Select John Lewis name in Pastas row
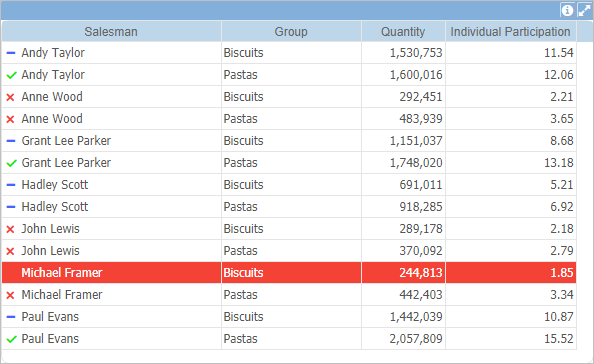This screenshot has width=594, height=364. [50, 250]
